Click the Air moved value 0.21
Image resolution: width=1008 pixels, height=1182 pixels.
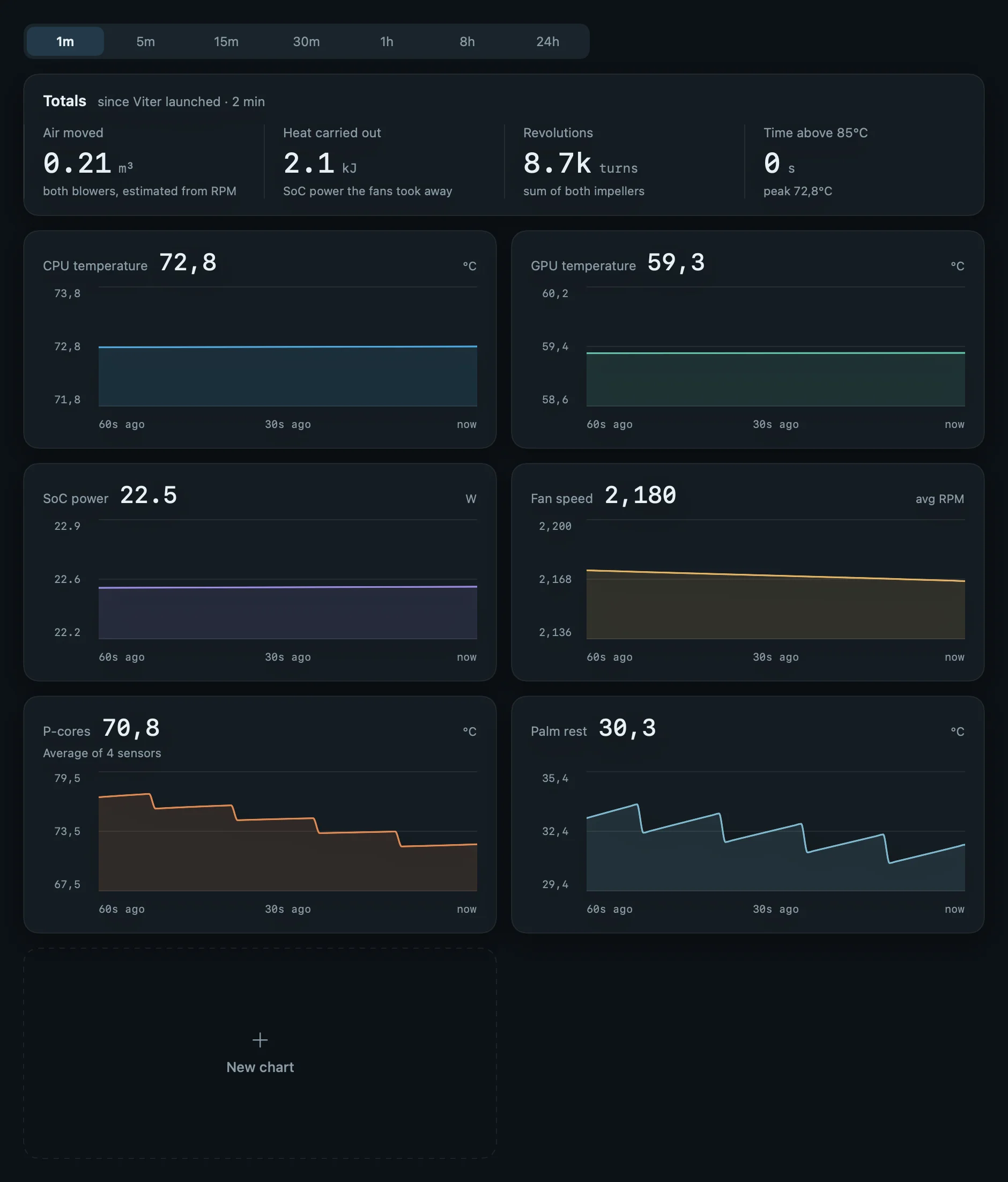(77, 163)
